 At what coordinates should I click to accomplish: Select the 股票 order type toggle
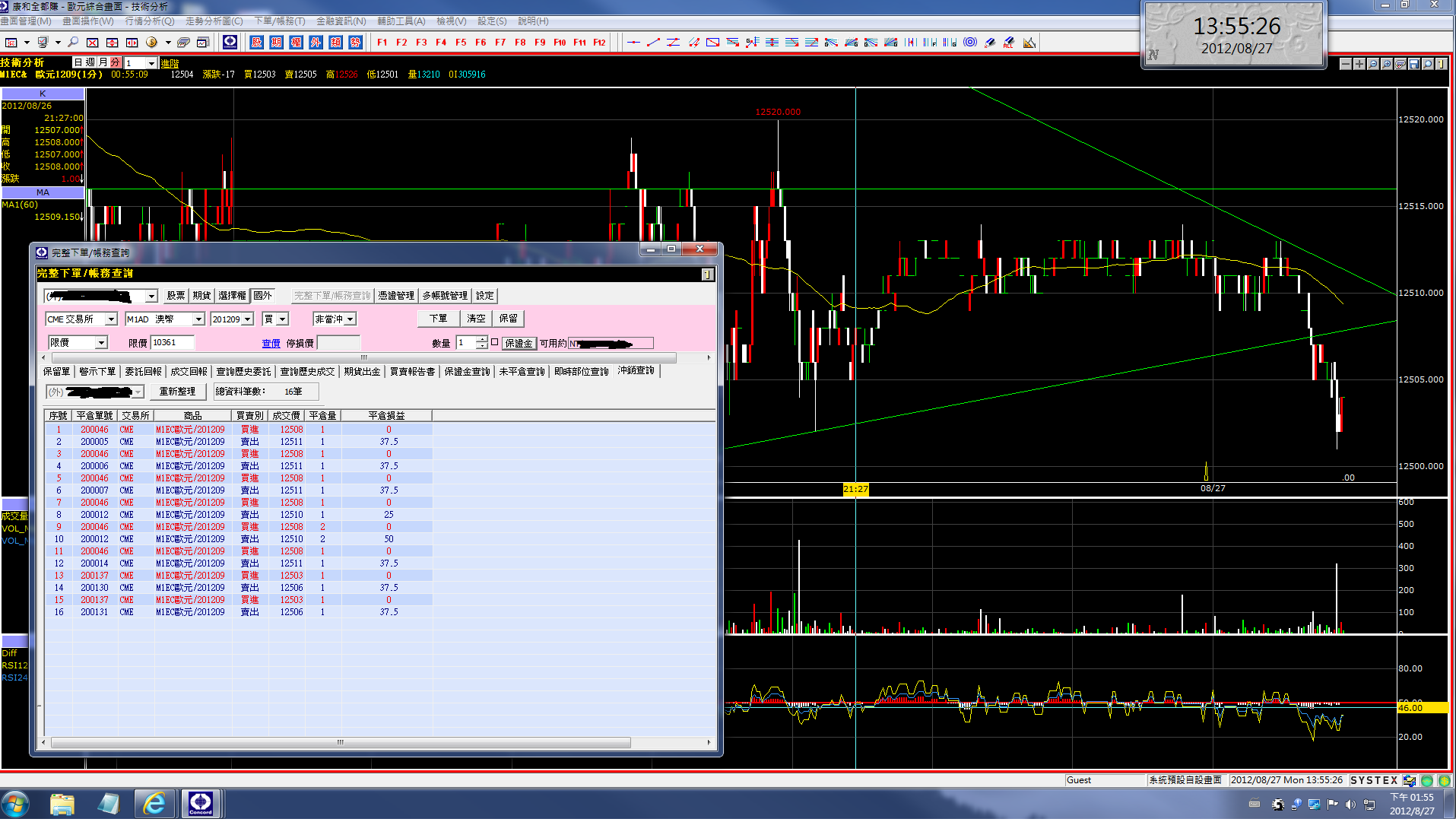tap(176, 296)
